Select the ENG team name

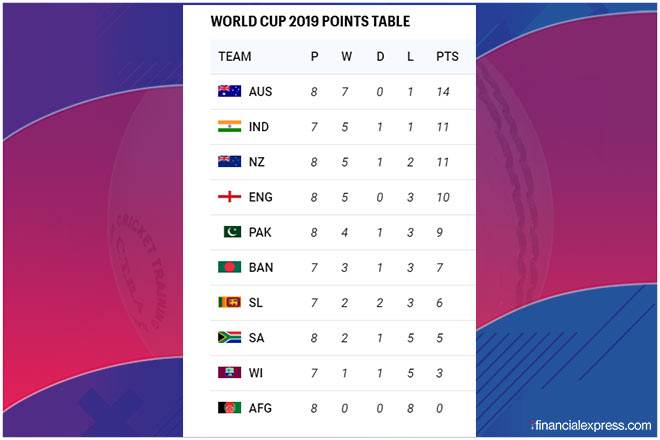point(262,197)
